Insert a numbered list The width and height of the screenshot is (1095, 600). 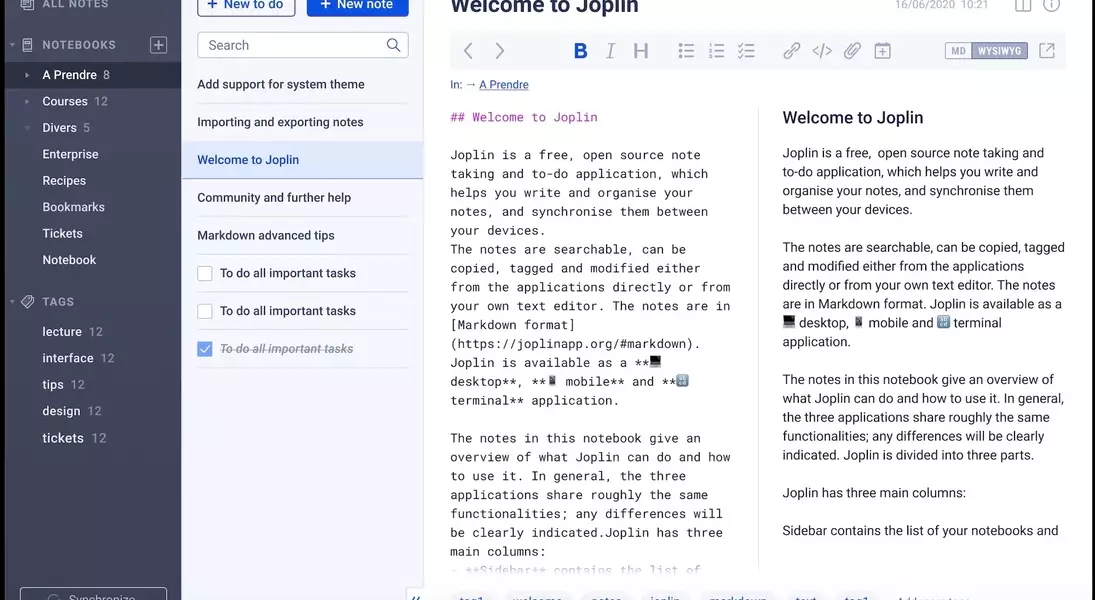tap(716, 51)
